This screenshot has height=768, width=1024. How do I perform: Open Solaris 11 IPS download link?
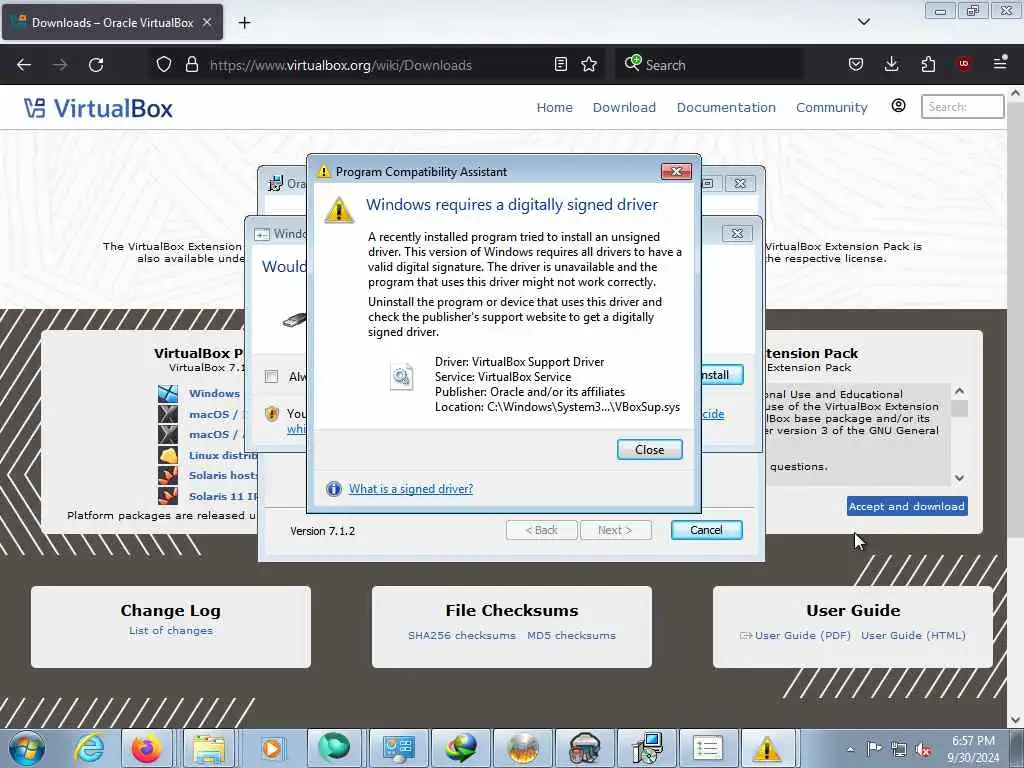coord(223,496)
